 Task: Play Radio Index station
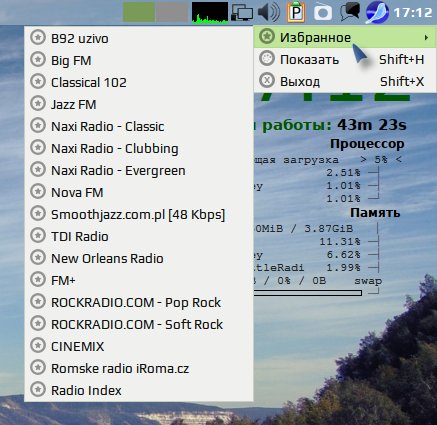139,390
